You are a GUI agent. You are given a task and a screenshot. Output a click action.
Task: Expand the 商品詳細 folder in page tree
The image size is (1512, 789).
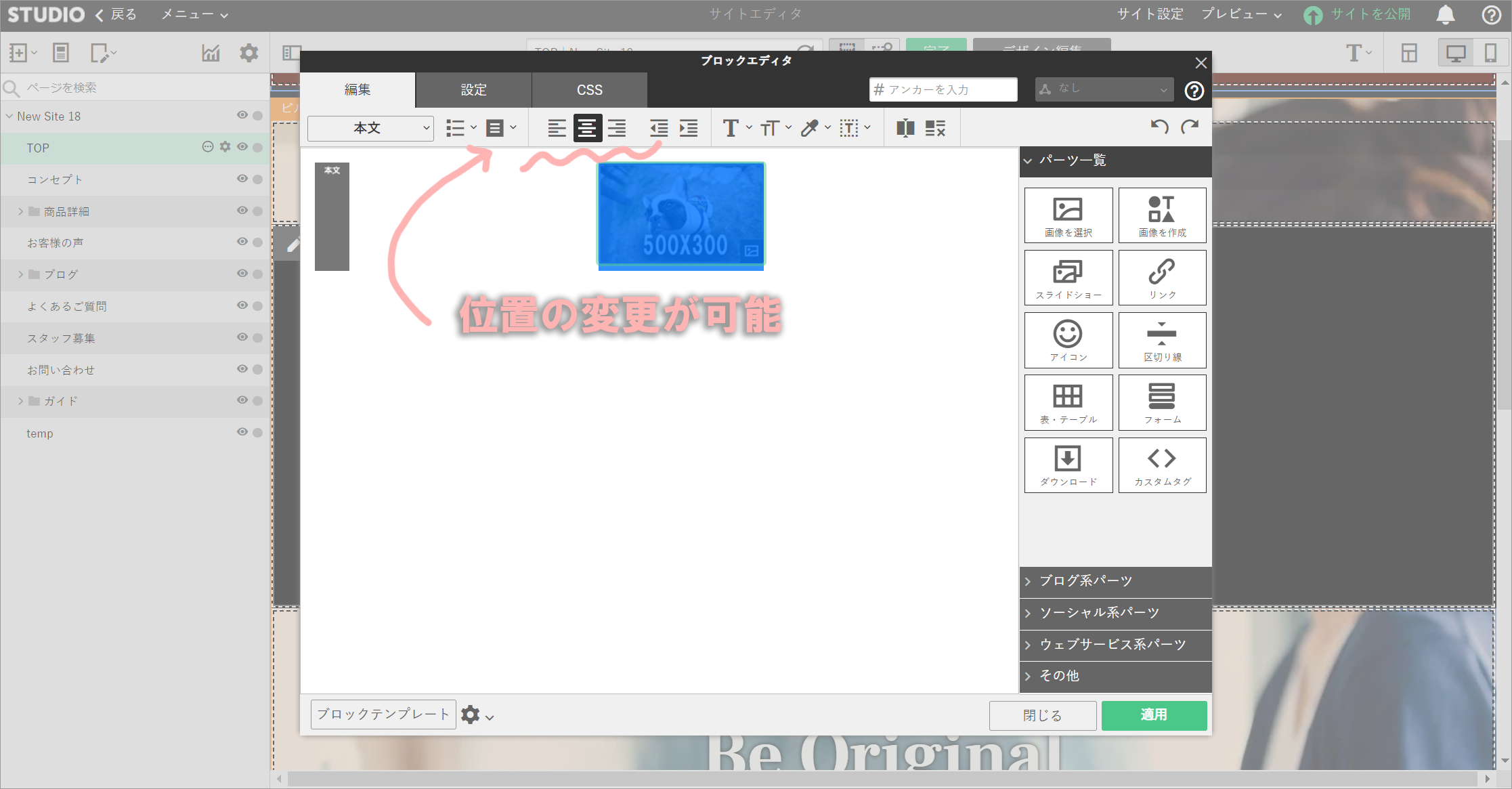coord(20,211)
